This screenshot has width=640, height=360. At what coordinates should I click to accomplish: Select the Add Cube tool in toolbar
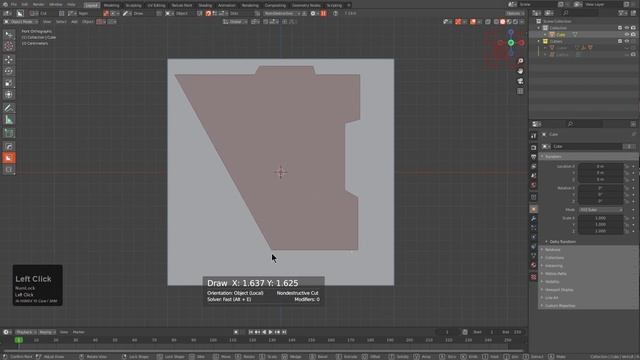click(x=9, y=133)
